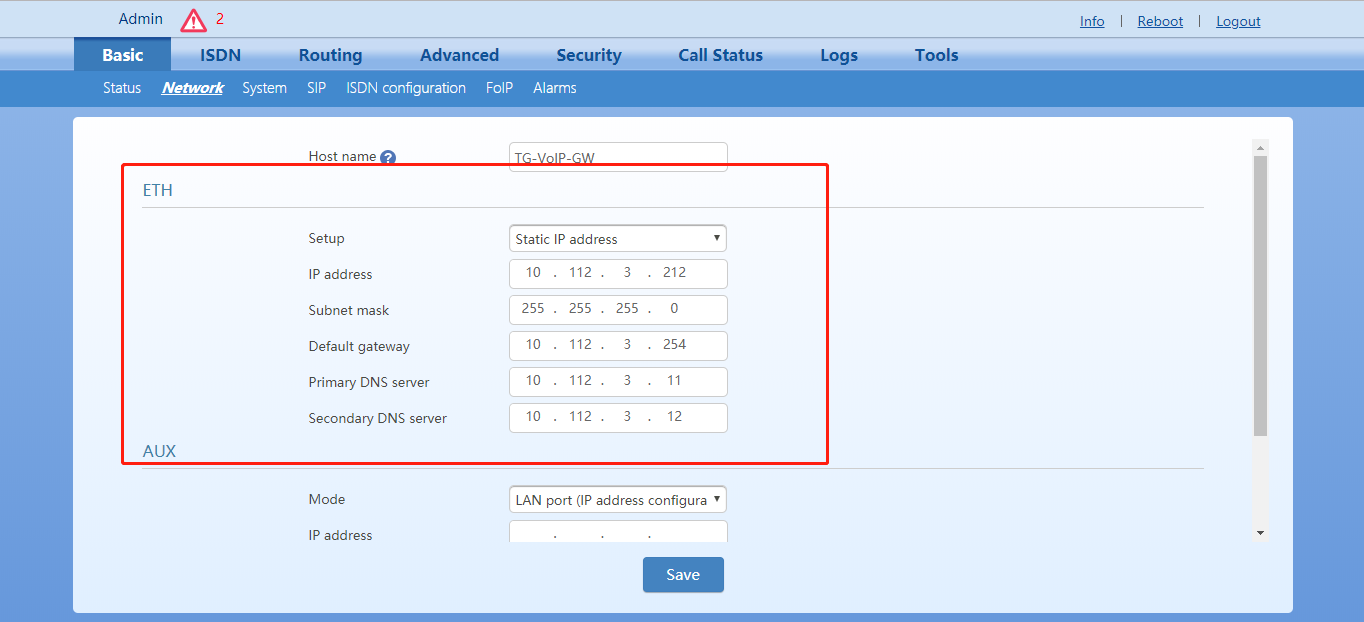Screen dimensions: 1364x622
Task: Go to the Security tab
Action: coord(589,55)
